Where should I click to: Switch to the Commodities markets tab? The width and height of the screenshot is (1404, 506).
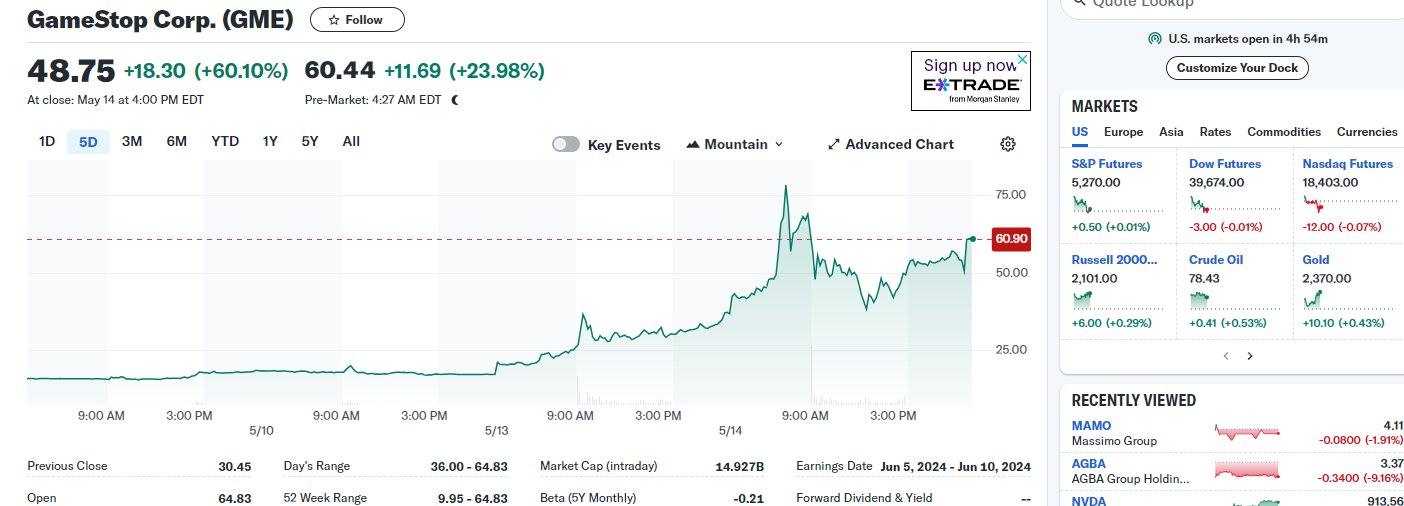[1284, 132]
